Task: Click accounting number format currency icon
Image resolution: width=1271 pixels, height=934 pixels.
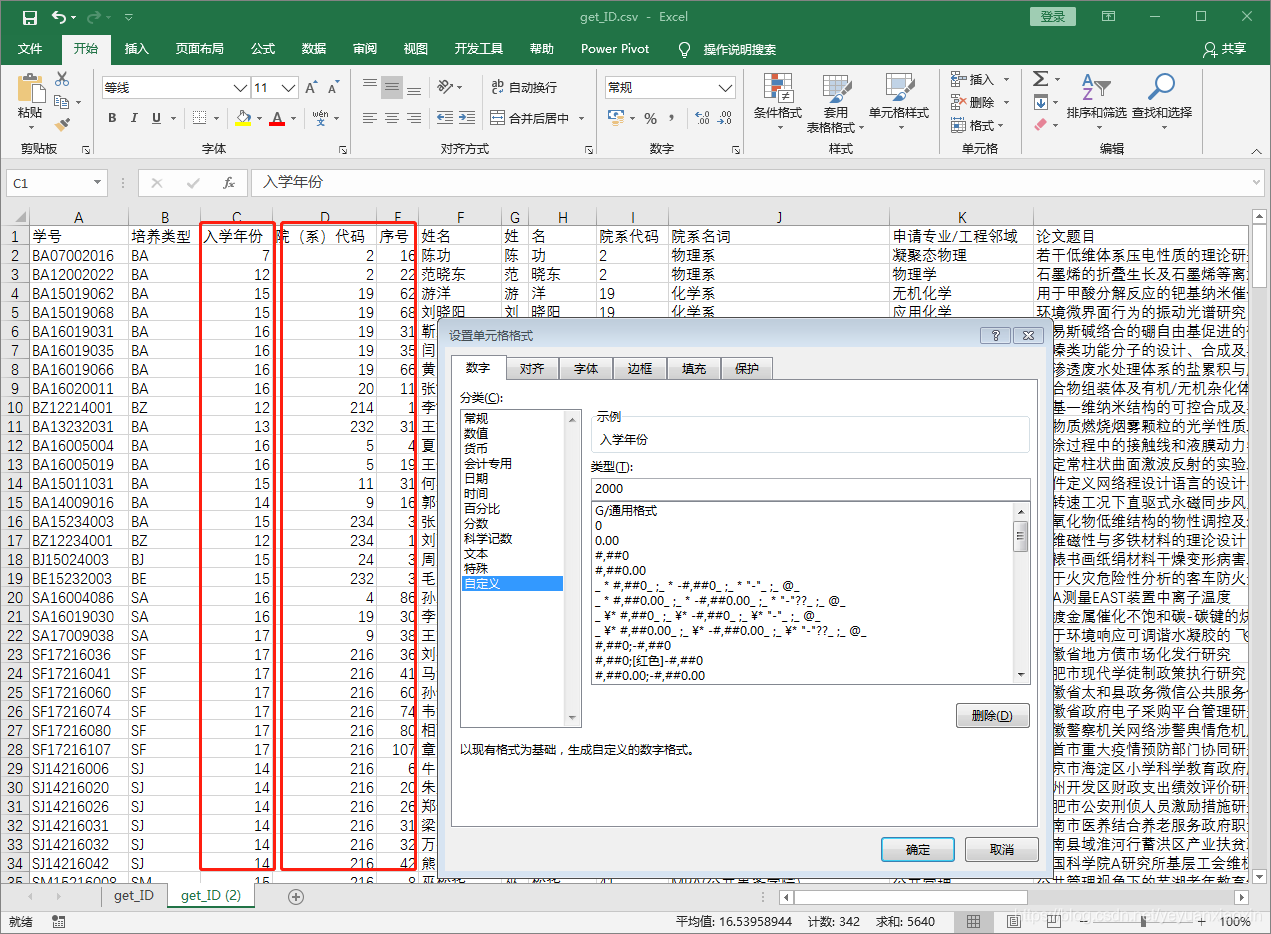Action: pos(615,118)
